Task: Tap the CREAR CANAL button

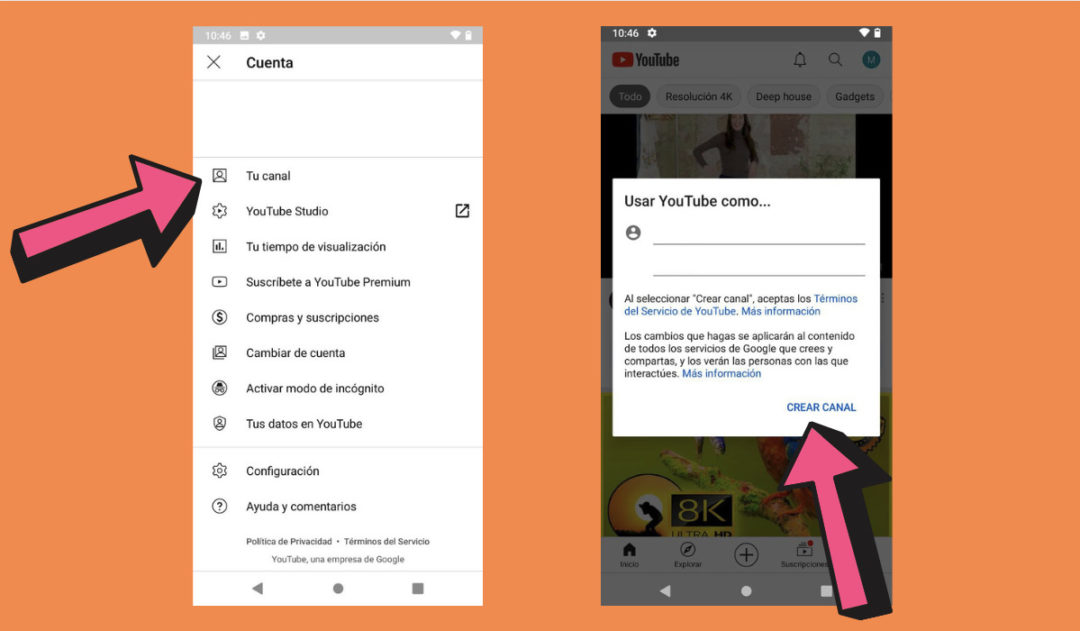Action: coord(821,407)
